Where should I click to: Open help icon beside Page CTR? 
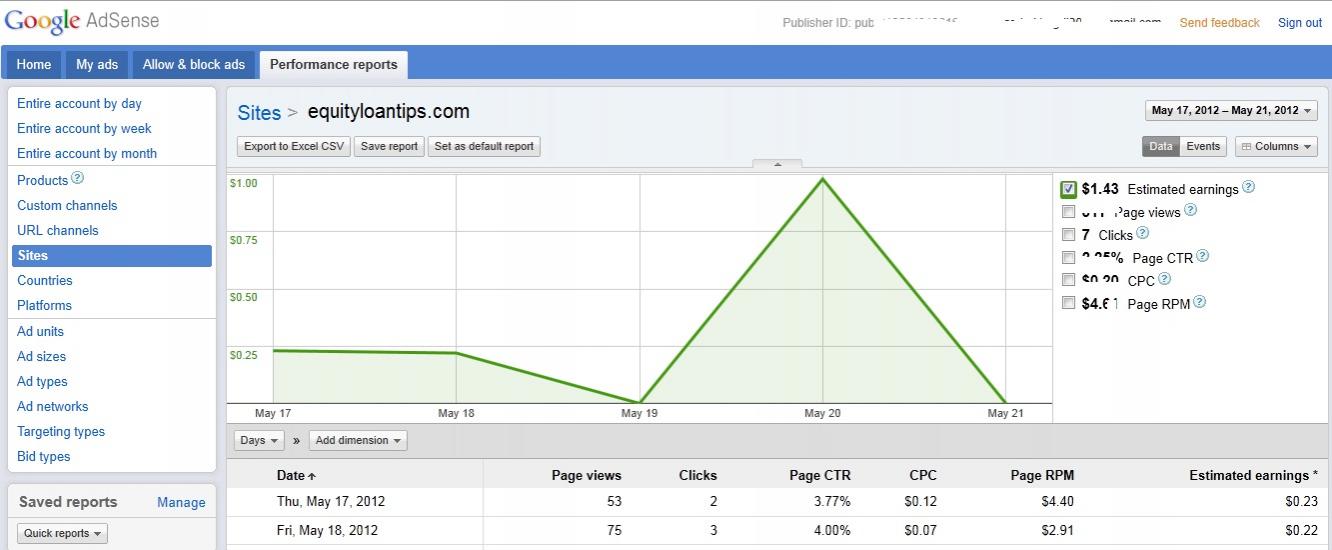click(1202, 256)
